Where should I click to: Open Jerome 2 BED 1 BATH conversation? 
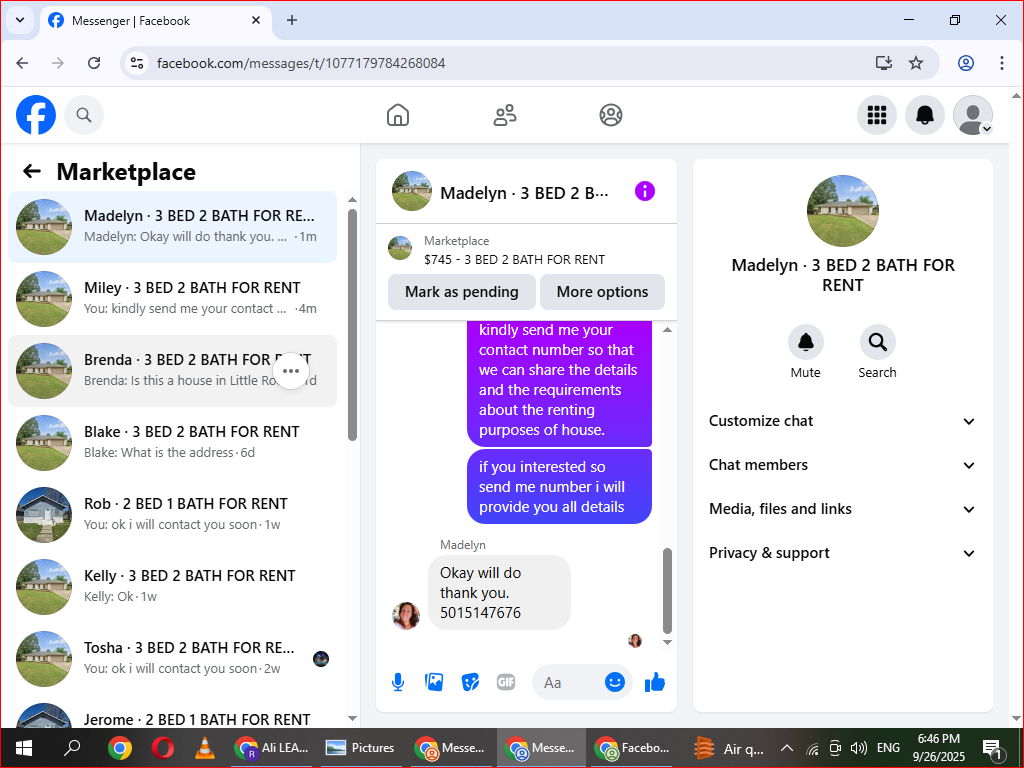172,715
